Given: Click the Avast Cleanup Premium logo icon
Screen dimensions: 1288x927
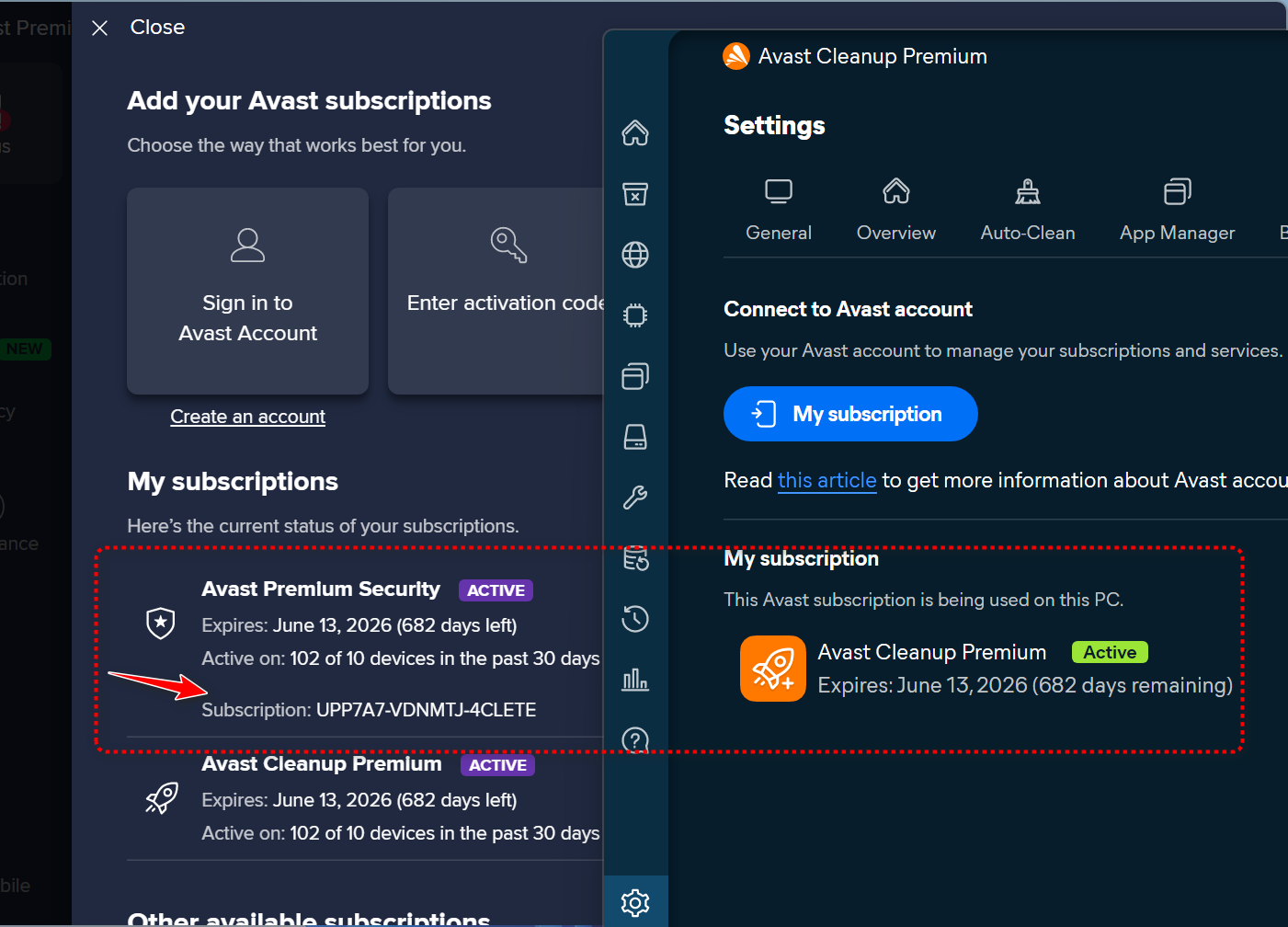Looking at the screenshot, I should pyautogui.click(x=736, y=56).
